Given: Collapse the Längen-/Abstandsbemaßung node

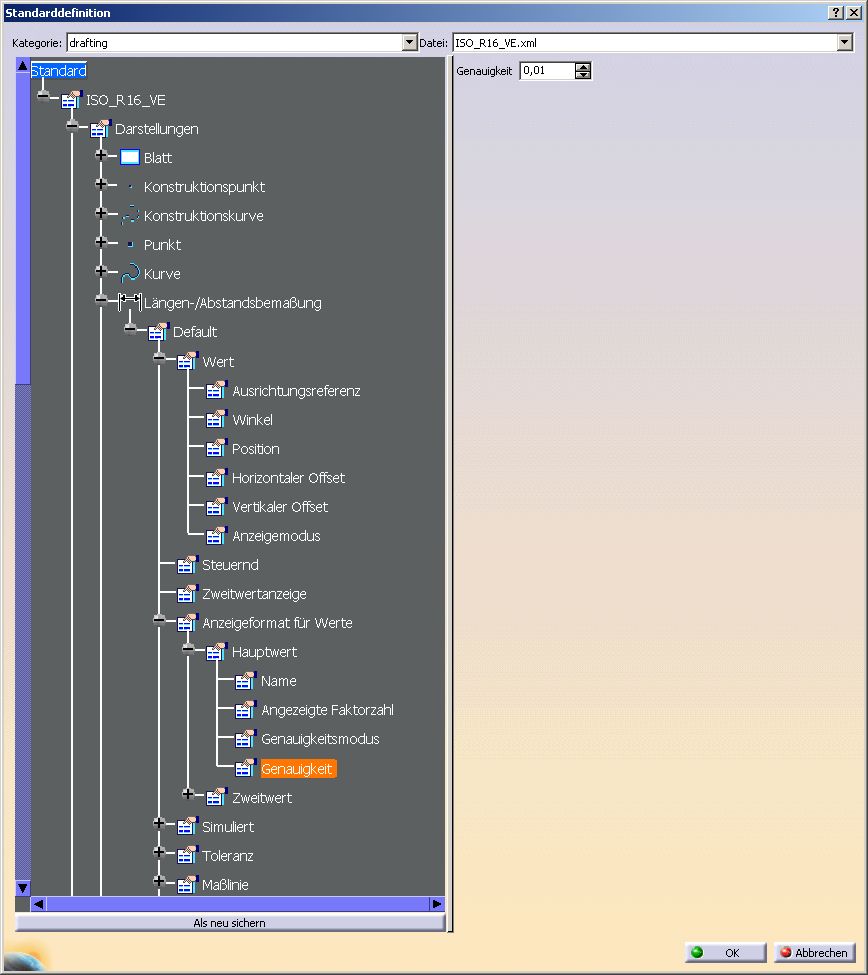Looking at the screenshot, I should [x=101, y=300].
